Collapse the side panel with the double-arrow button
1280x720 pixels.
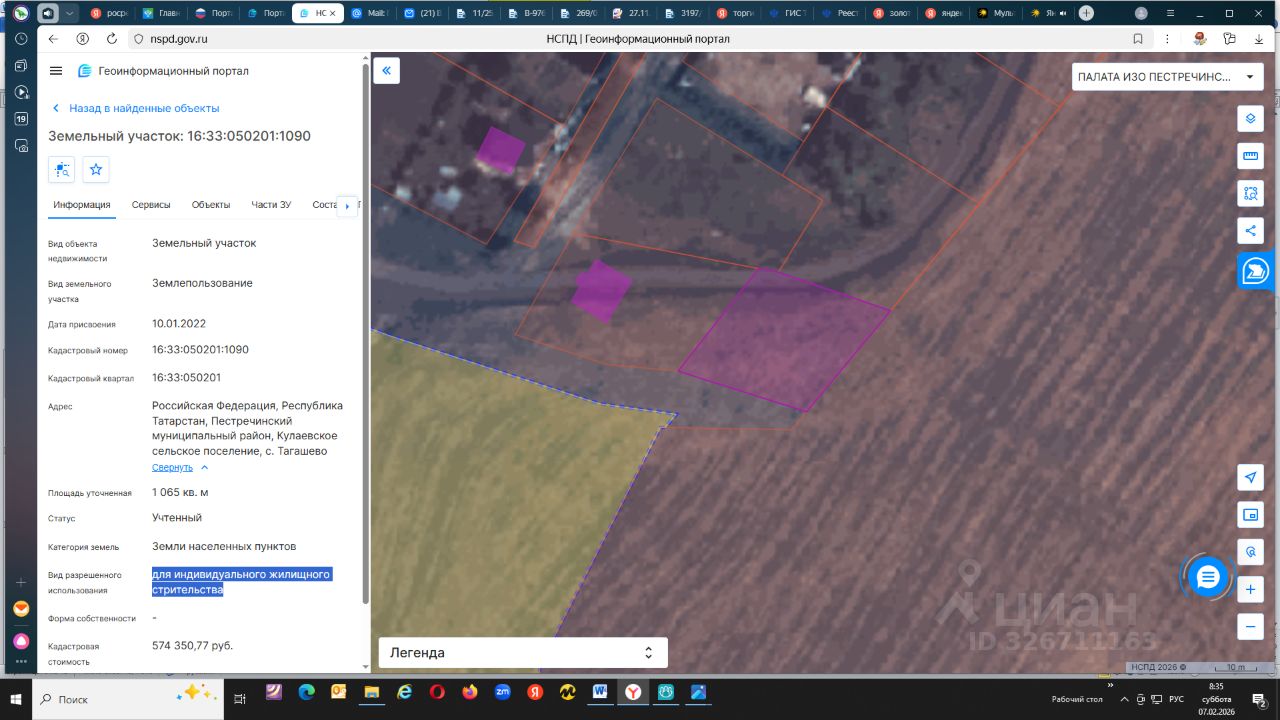[387, 71]
